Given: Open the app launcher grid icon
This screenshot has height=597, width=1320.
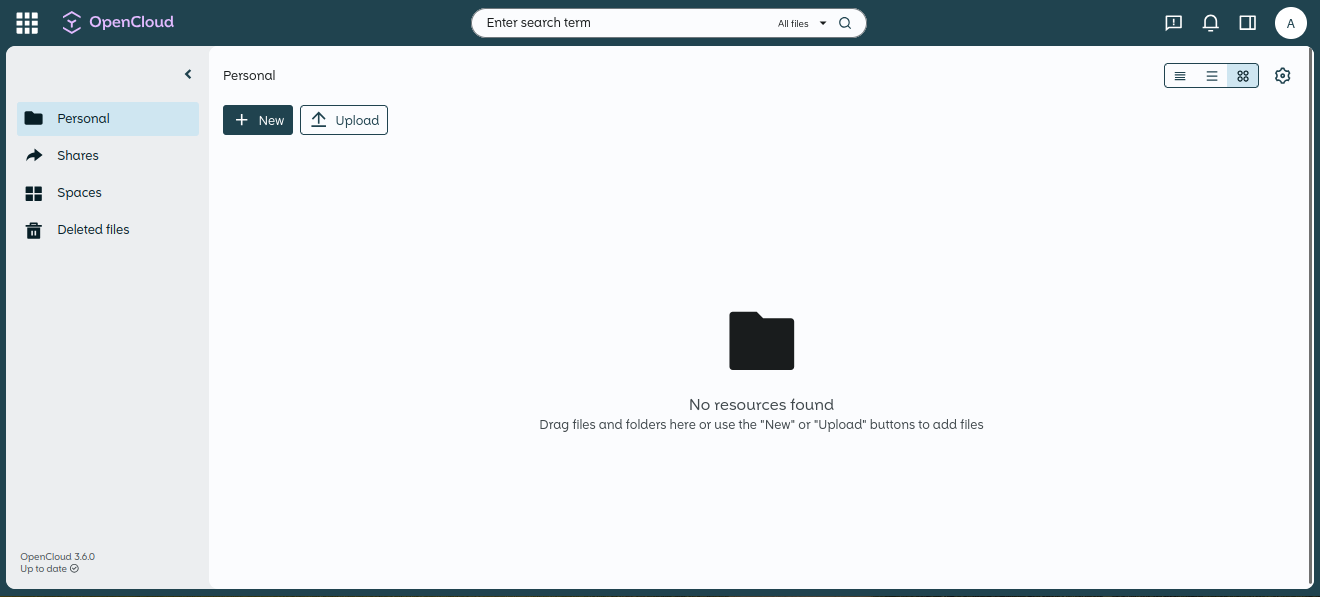Looking at the screenshot, I should coord(26,22).
